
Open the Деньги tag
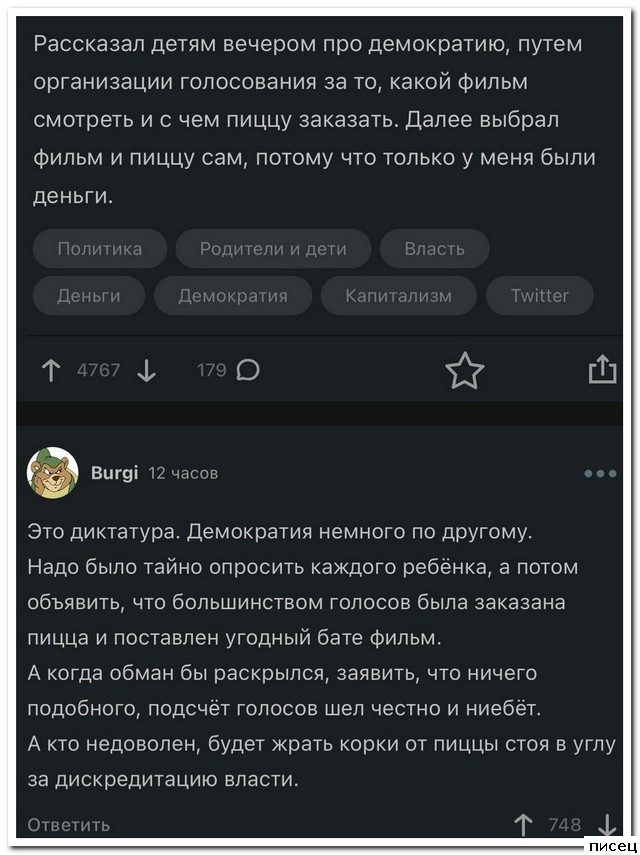coord(89,295)
